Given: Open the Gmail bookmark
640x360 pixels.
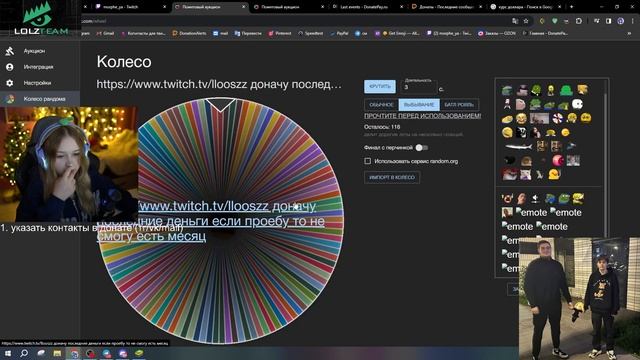Looking at the screenshot, I should pyautogui.click(x=106, y=33).
